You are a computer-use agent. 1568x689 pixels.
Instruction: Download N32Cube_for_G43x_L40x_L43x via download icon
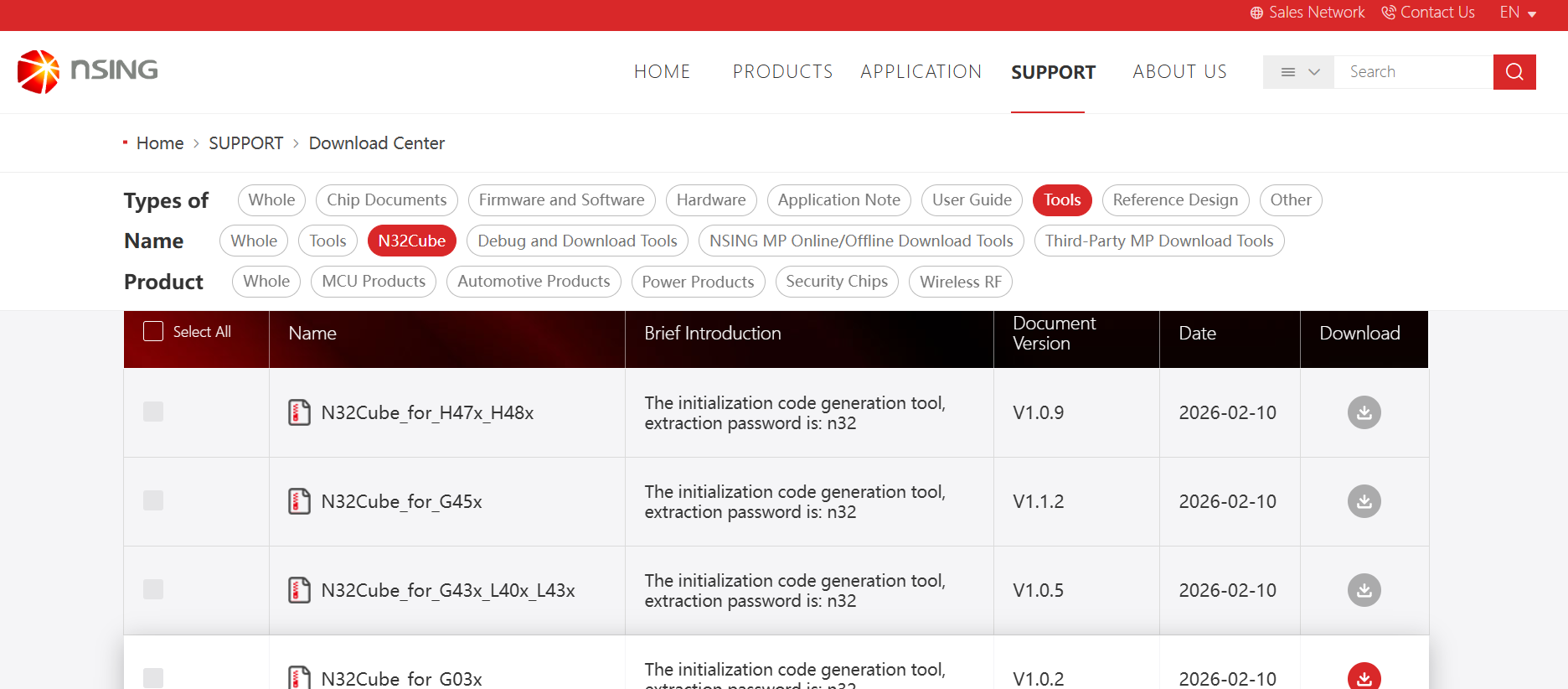pyautogui.click(x=1363, y=590)
